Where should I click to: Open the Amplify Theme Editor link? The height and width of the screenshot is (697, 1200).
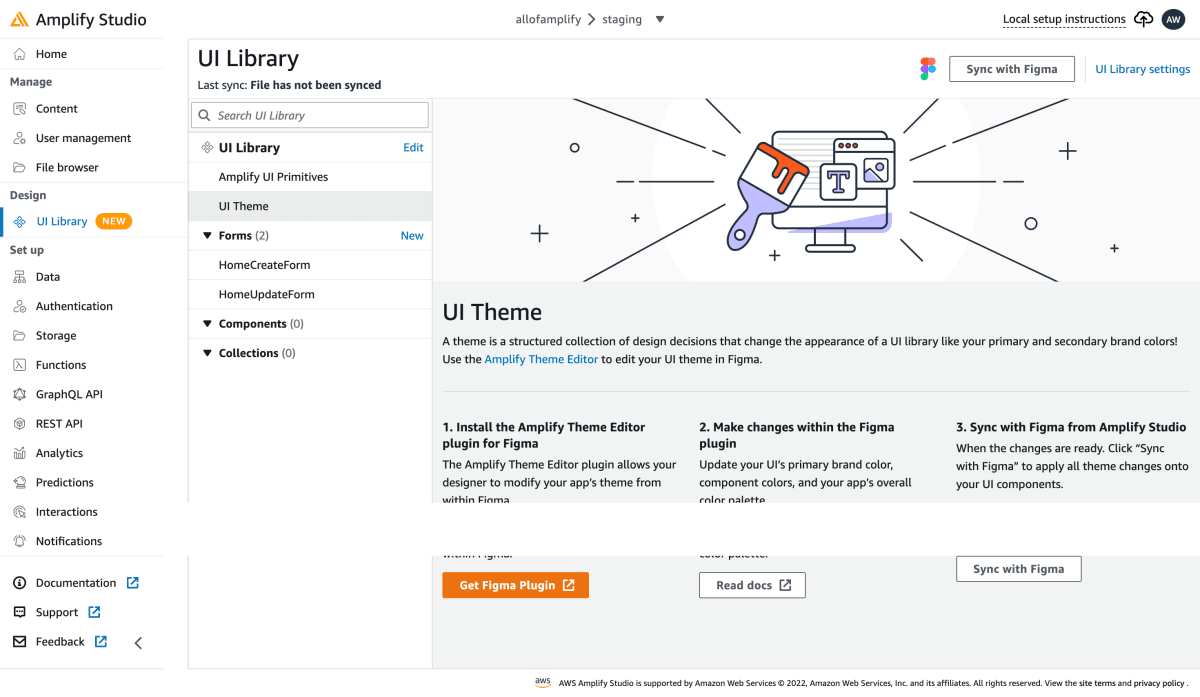(x=541, y=359)
